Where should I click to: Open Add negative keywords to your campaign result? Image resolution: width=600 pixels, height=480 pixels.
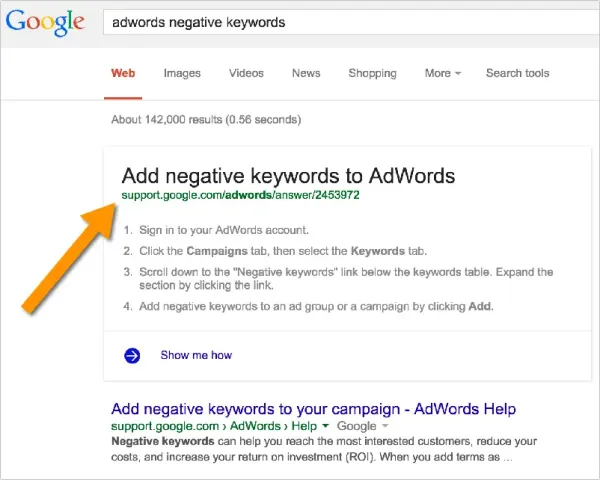pyautogui.click(x=313, y=409)
